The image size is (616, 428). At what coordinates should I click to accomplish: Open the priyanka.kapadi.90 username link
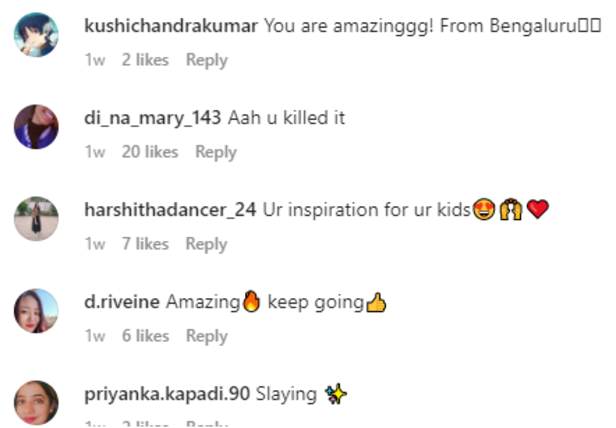click(x=168, y=393)
